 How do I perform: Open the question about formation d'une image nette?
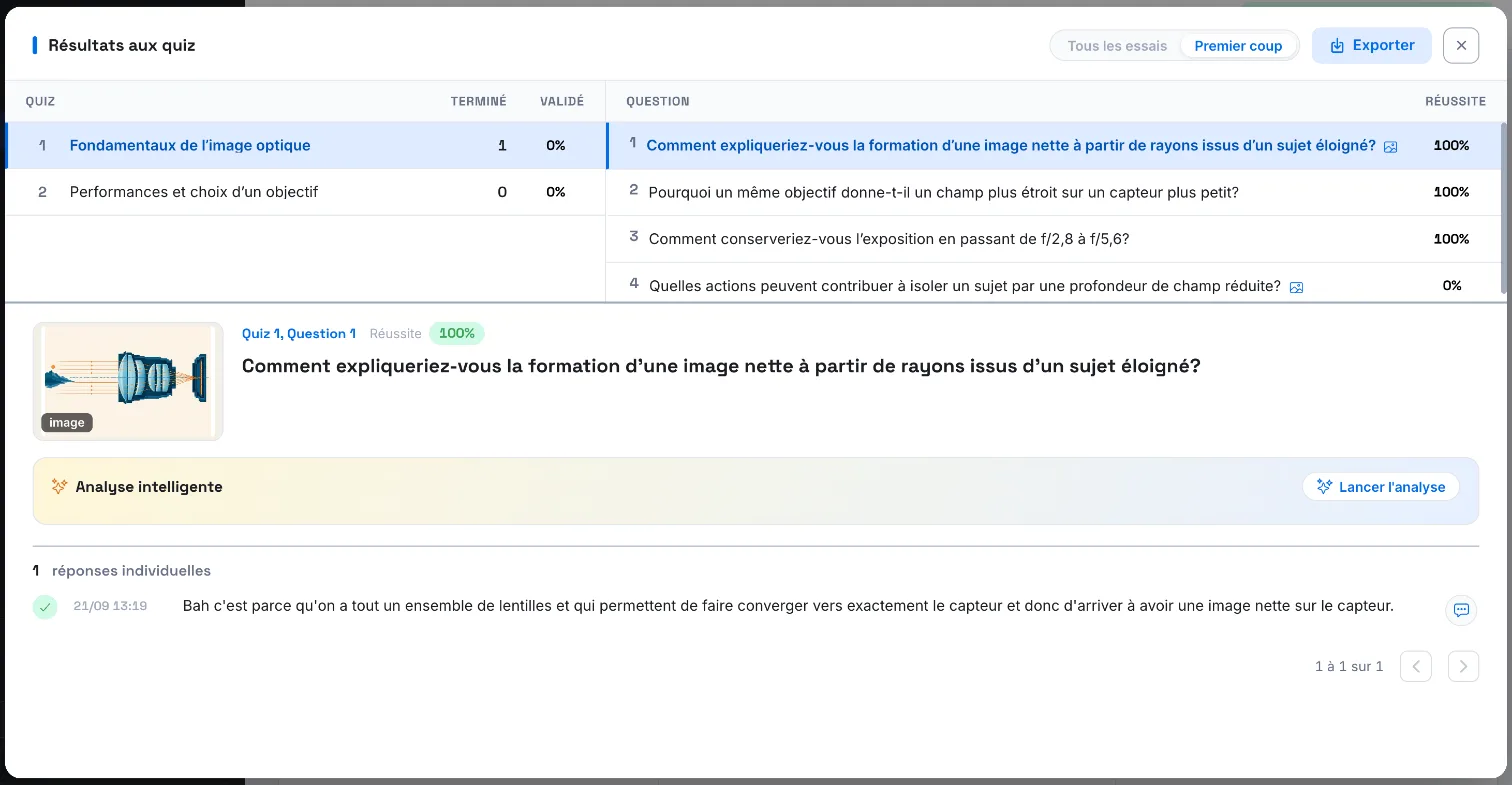pos(1055,145)
